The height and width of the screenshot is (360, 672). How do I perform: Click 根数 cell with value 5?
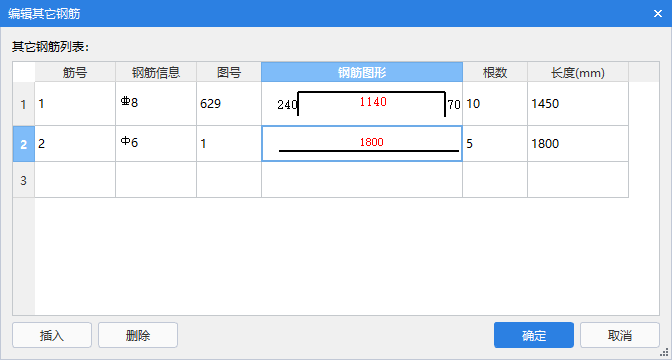point(495,144)
